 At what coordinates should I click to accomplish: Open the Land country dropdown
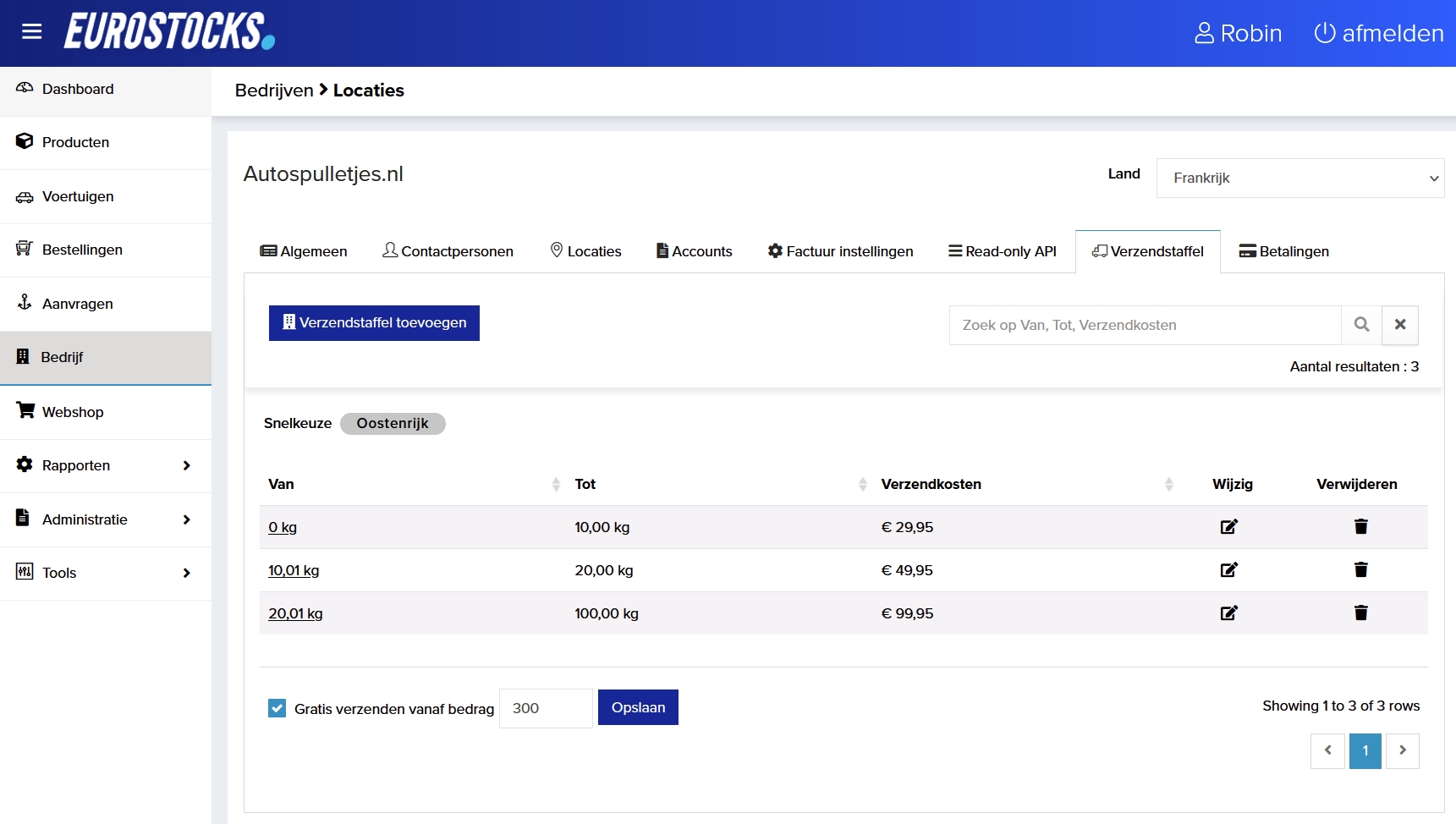click(1299, 178)
